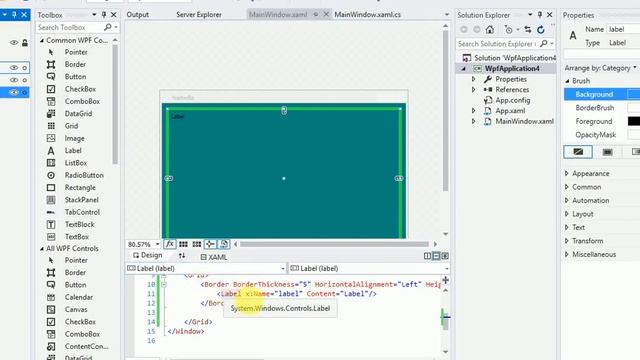The image size is (640, 360).
Task: Switch to horizontal split view
Action: (x=436, y=256)
